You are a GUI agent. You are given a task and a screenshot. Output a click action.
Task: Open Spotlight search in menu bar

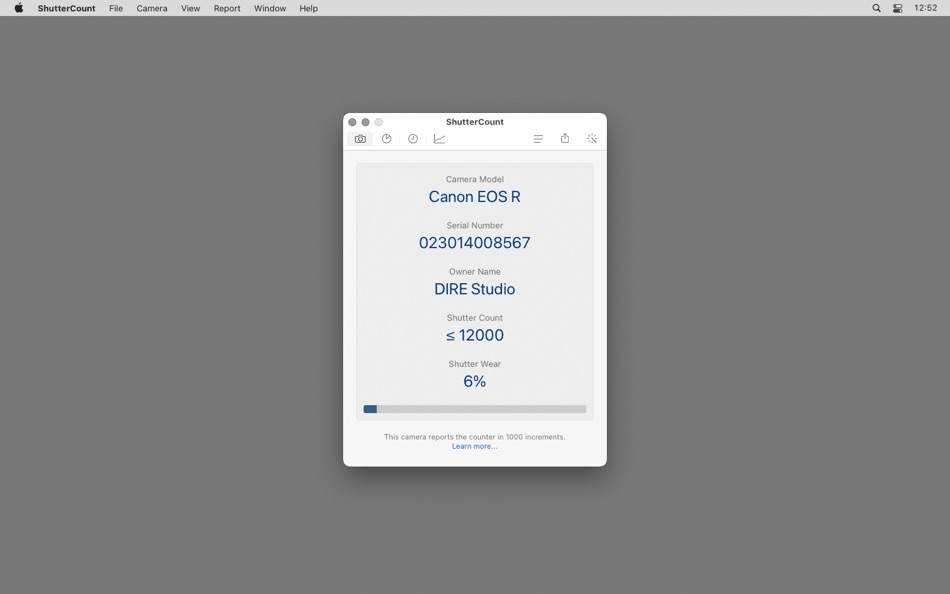(876, 8)
